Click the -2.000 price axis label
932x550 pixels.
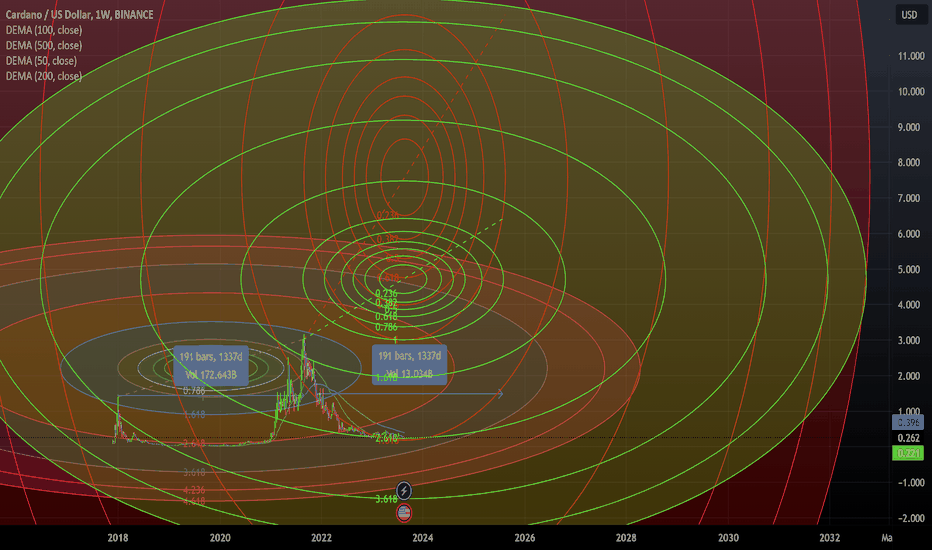pos(910,518)
